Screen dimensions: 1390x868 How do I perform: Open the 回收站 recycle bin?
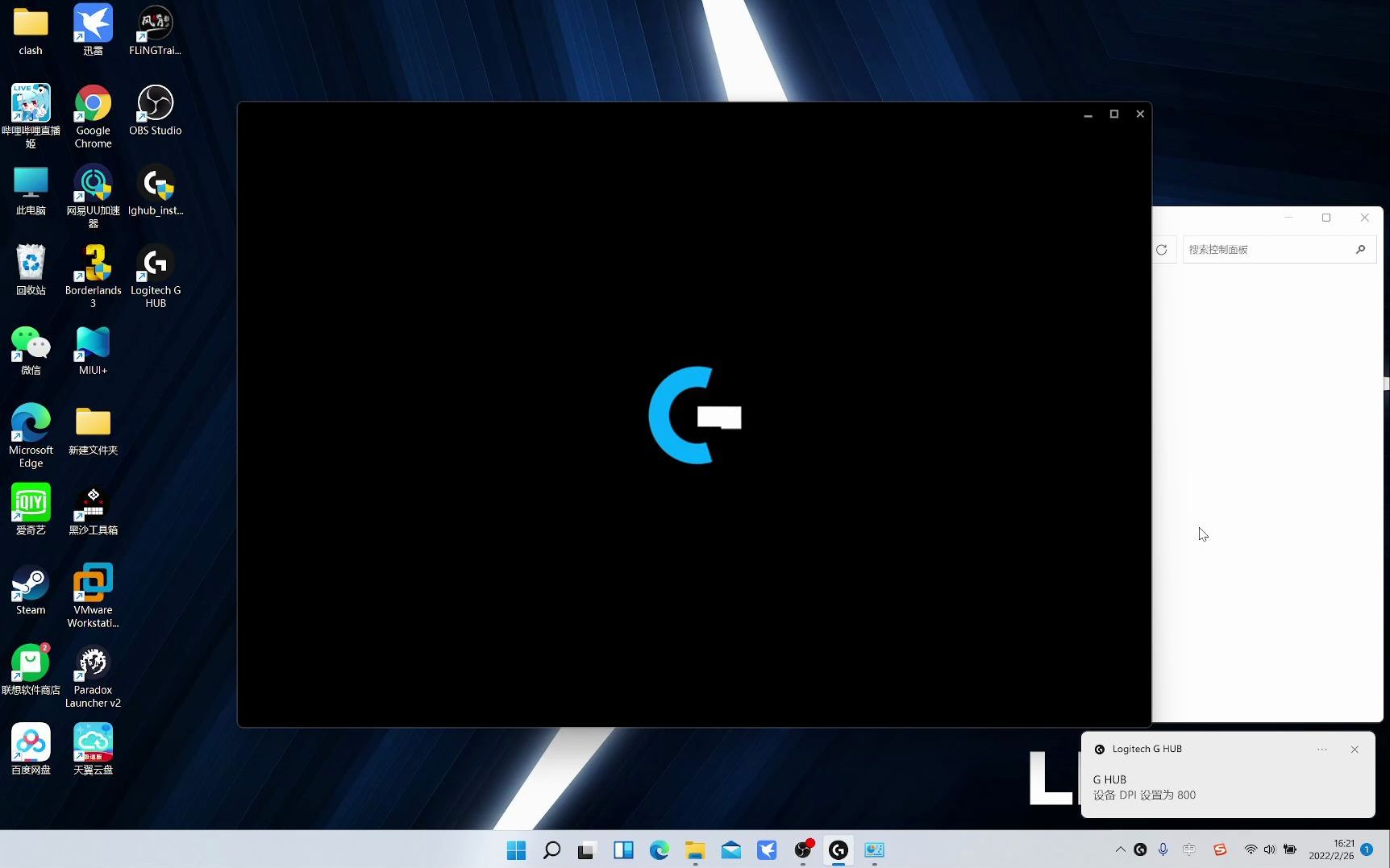click(31, 270)
